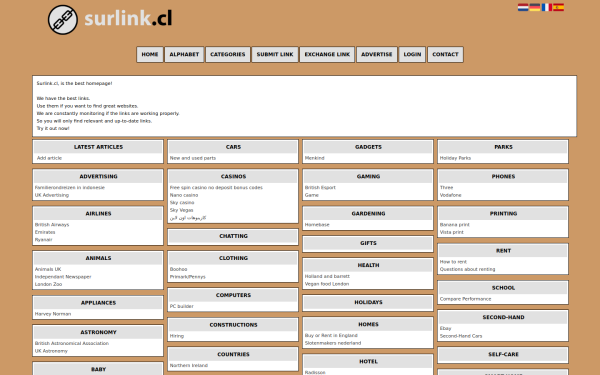Click the LATEST ARTICLES header
Image resolution: width=600 pixels, height=375 pixels.
[x=98, y=147]
